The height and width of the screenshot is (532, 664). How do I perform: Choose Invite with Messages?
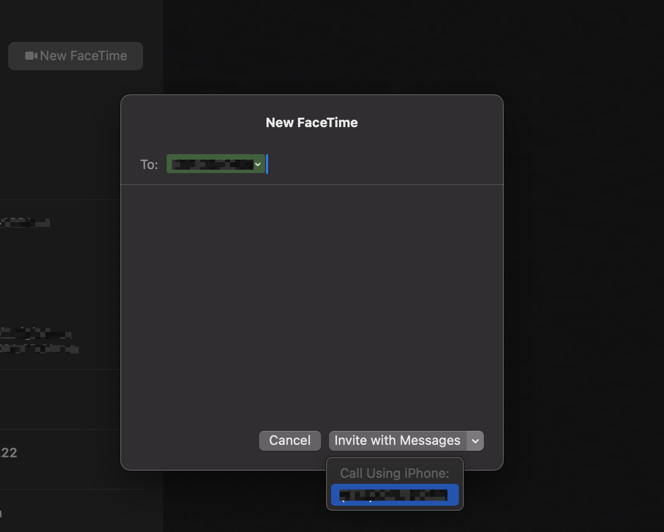tap(398, 441)
